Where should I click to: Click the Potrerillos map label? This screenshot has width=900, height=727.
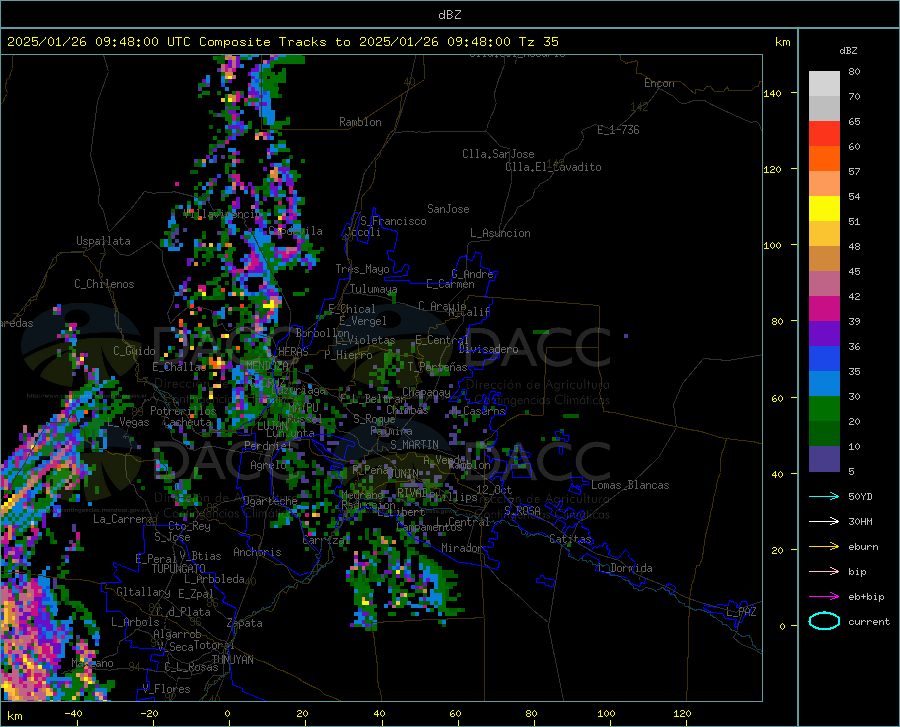(183, 411)
